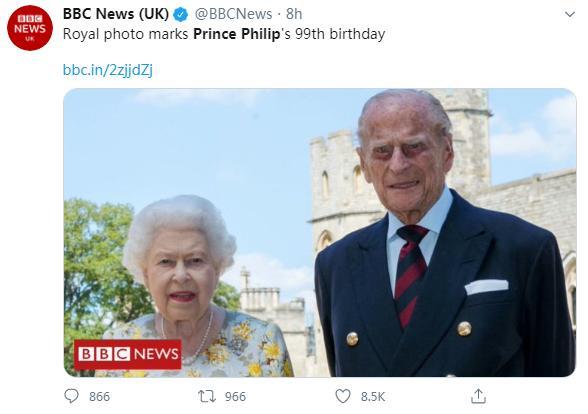The image size is (588, 414).
Task: Click the 866 replies count
Action: (99, 396)
